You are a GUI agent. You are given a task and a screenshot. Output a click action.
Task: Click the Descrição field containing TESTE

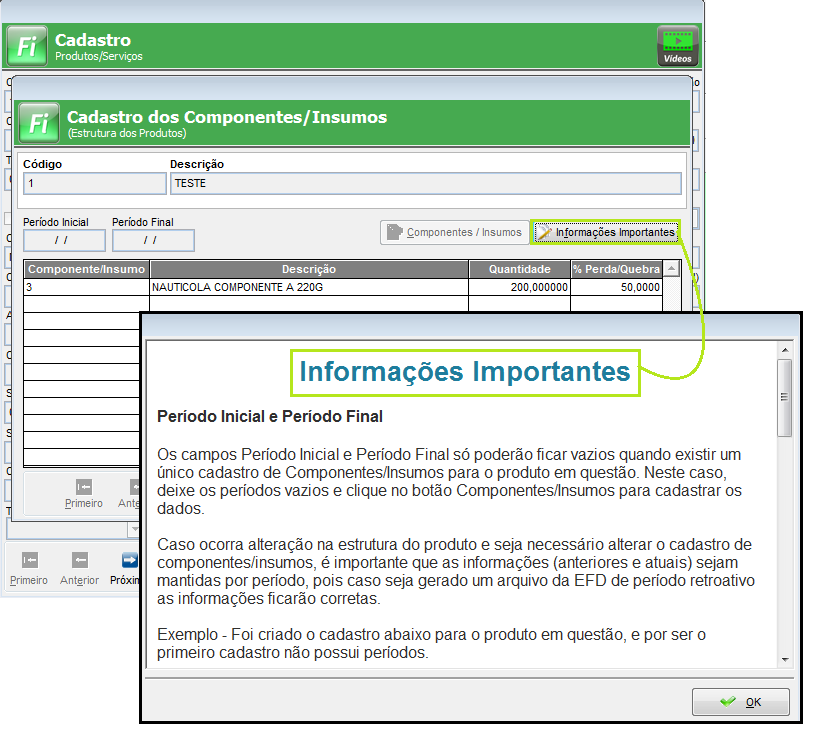click(425, 183)
